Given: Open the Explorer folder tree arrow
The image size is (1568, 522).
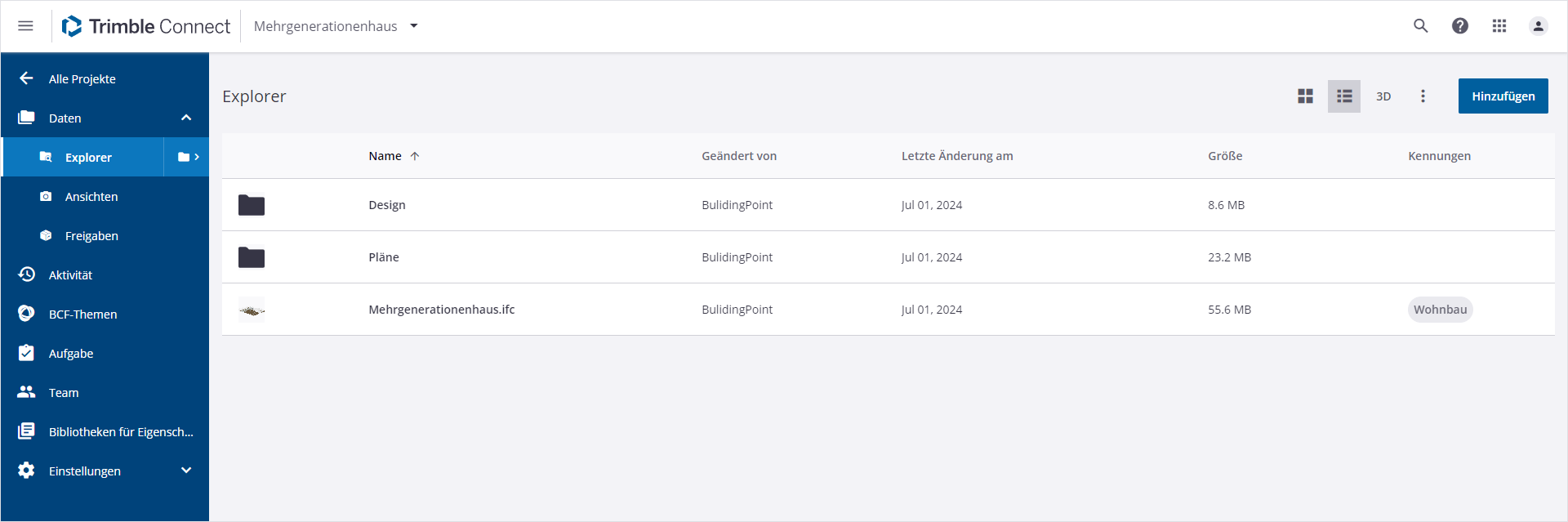Looking at the screenshot, I should (188, 157).
